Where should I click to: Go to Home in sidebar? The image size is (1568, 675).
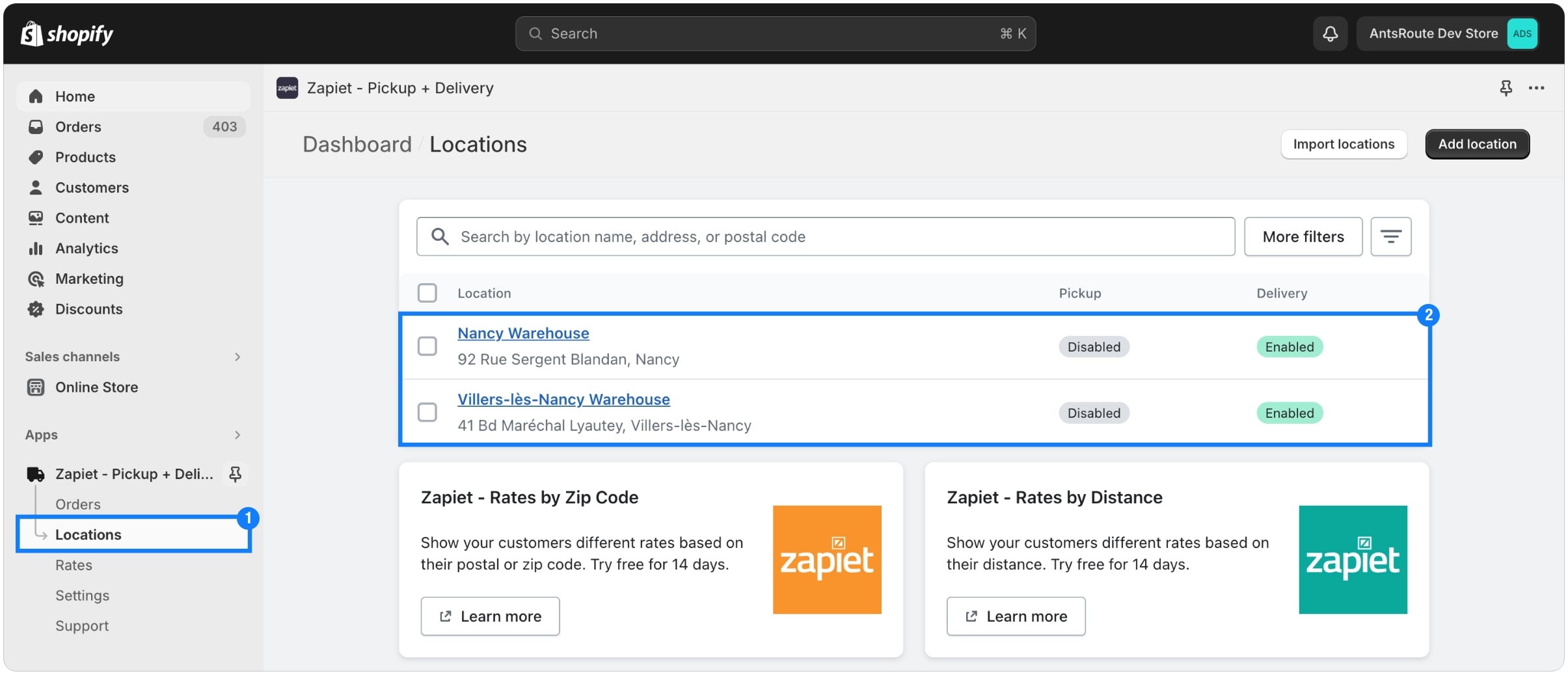[133, 96]
